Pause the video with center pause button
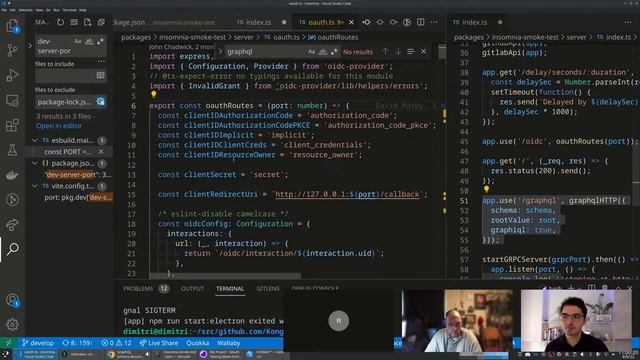The image size is (640, 360). [x=338, y=320]
